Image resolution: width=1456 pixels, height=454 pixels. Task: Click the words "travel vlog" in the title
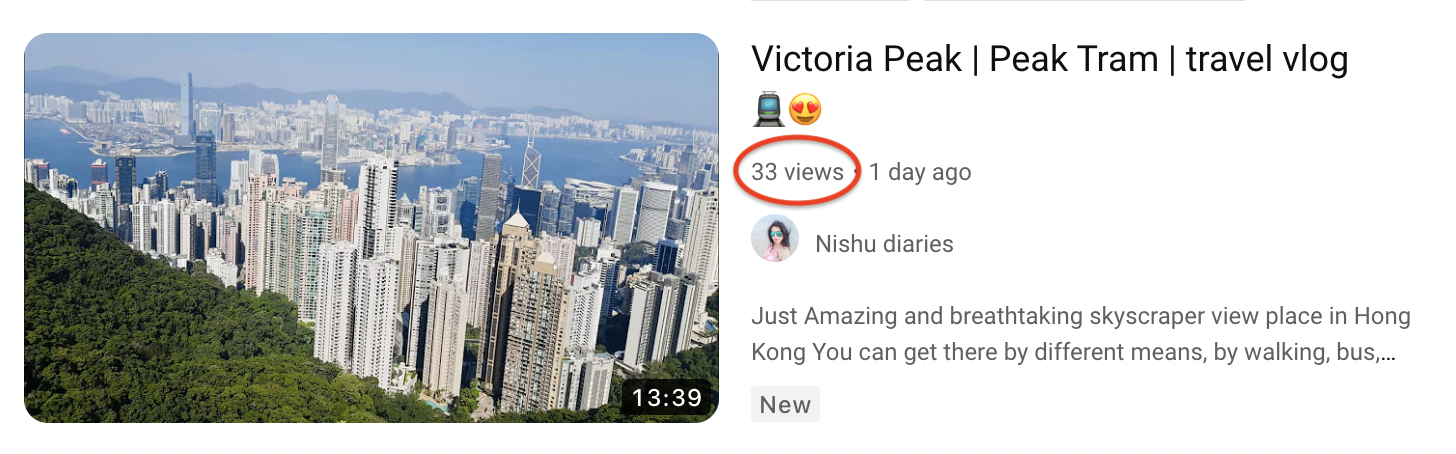1267,60
